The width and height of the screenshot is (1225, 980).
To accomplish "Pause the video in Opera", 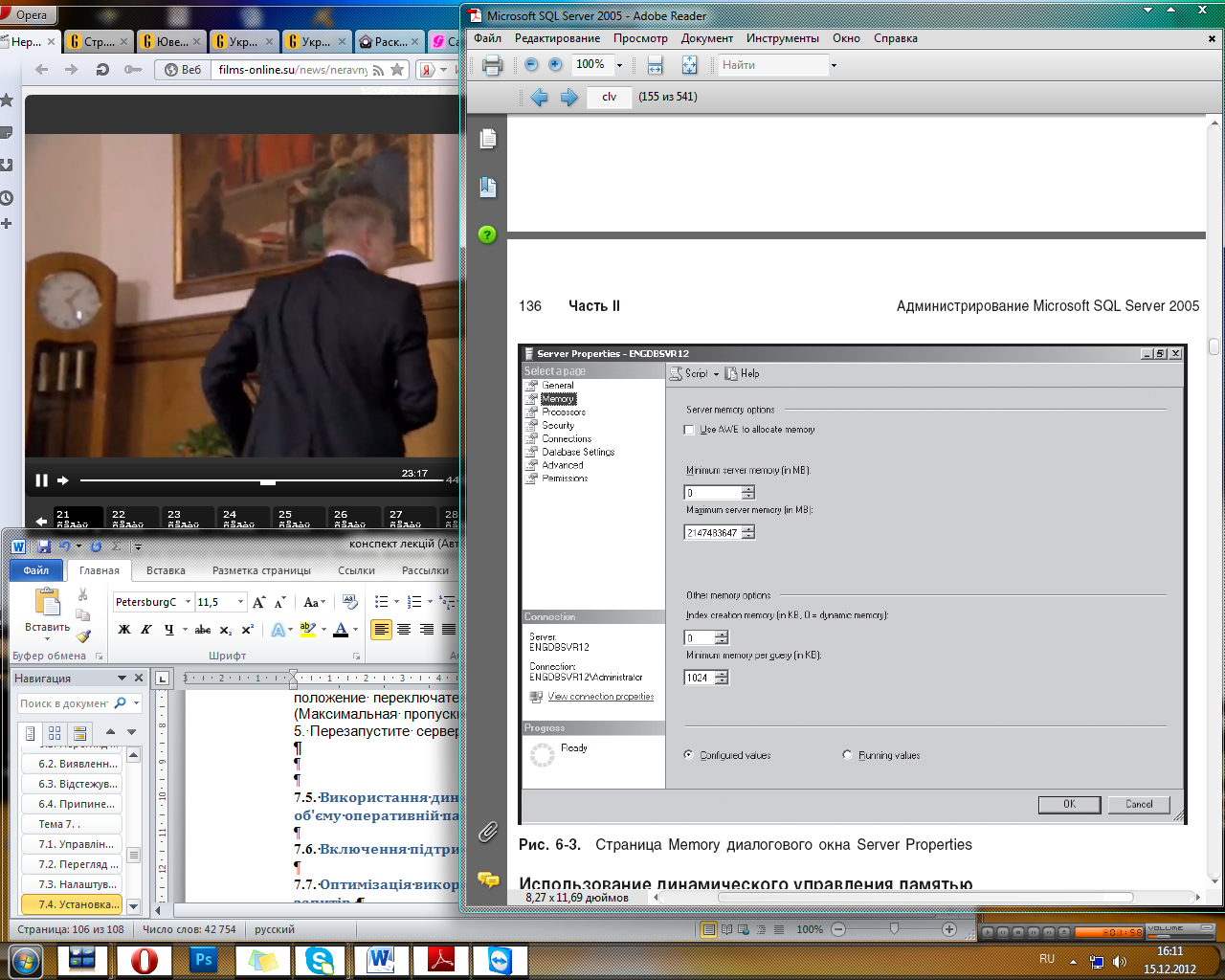I will [41, 480].
